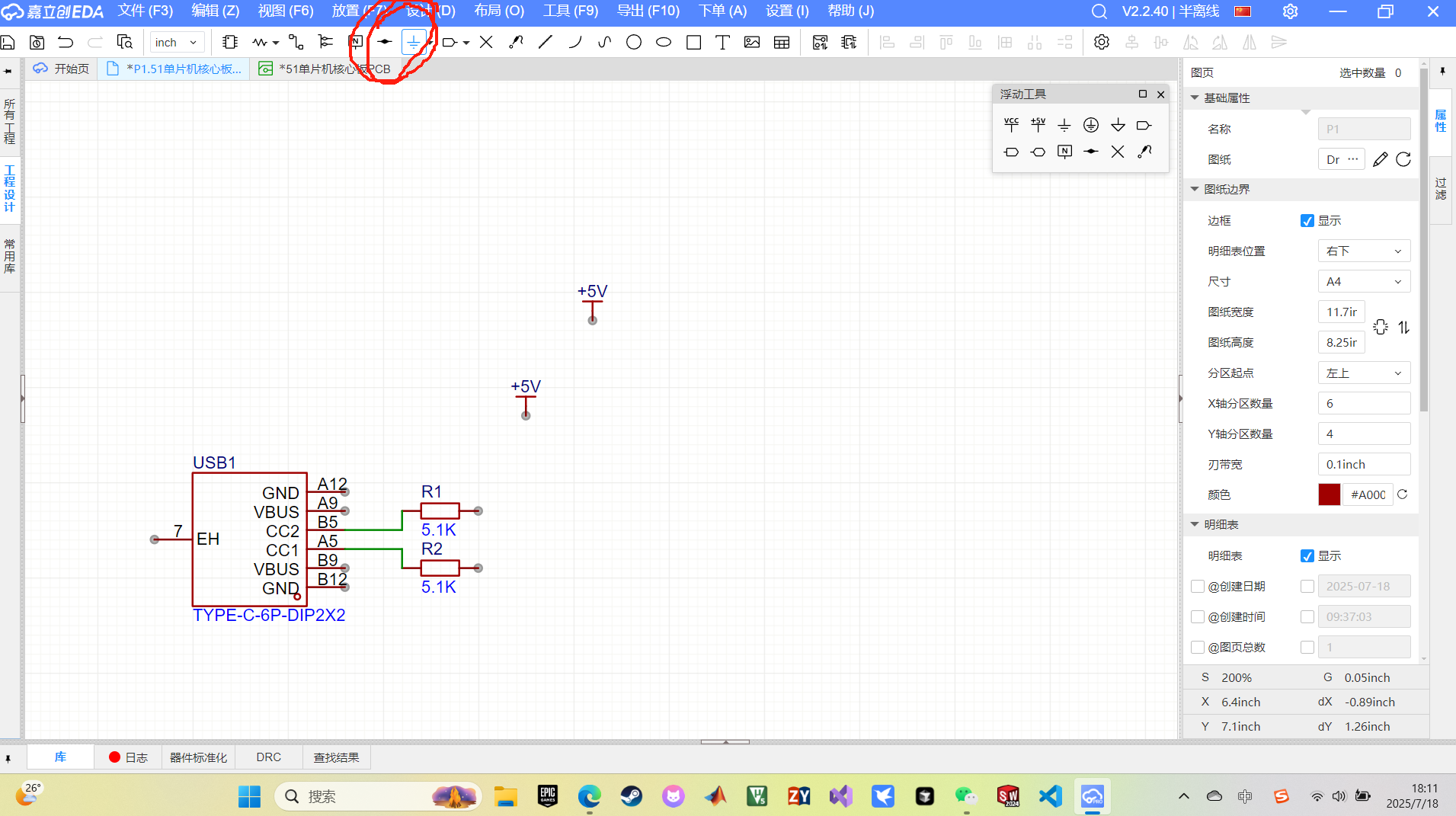Image resolution: width=1456 pixels, height=816 pixels.
Task: Click the X轴分区数量 input field
Action: click(x=1364, y=404)
